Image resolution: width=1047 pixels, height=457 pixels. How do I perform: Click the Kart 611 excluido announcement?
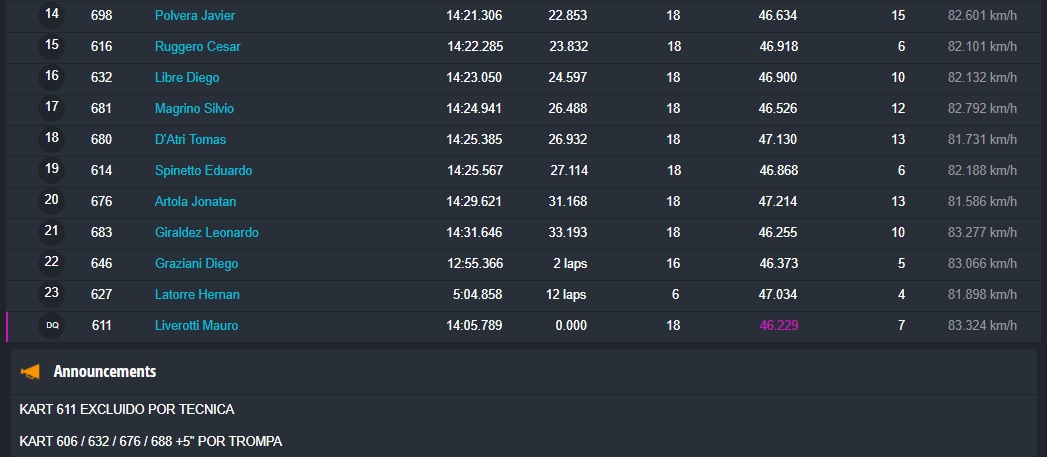pos(127,410)
